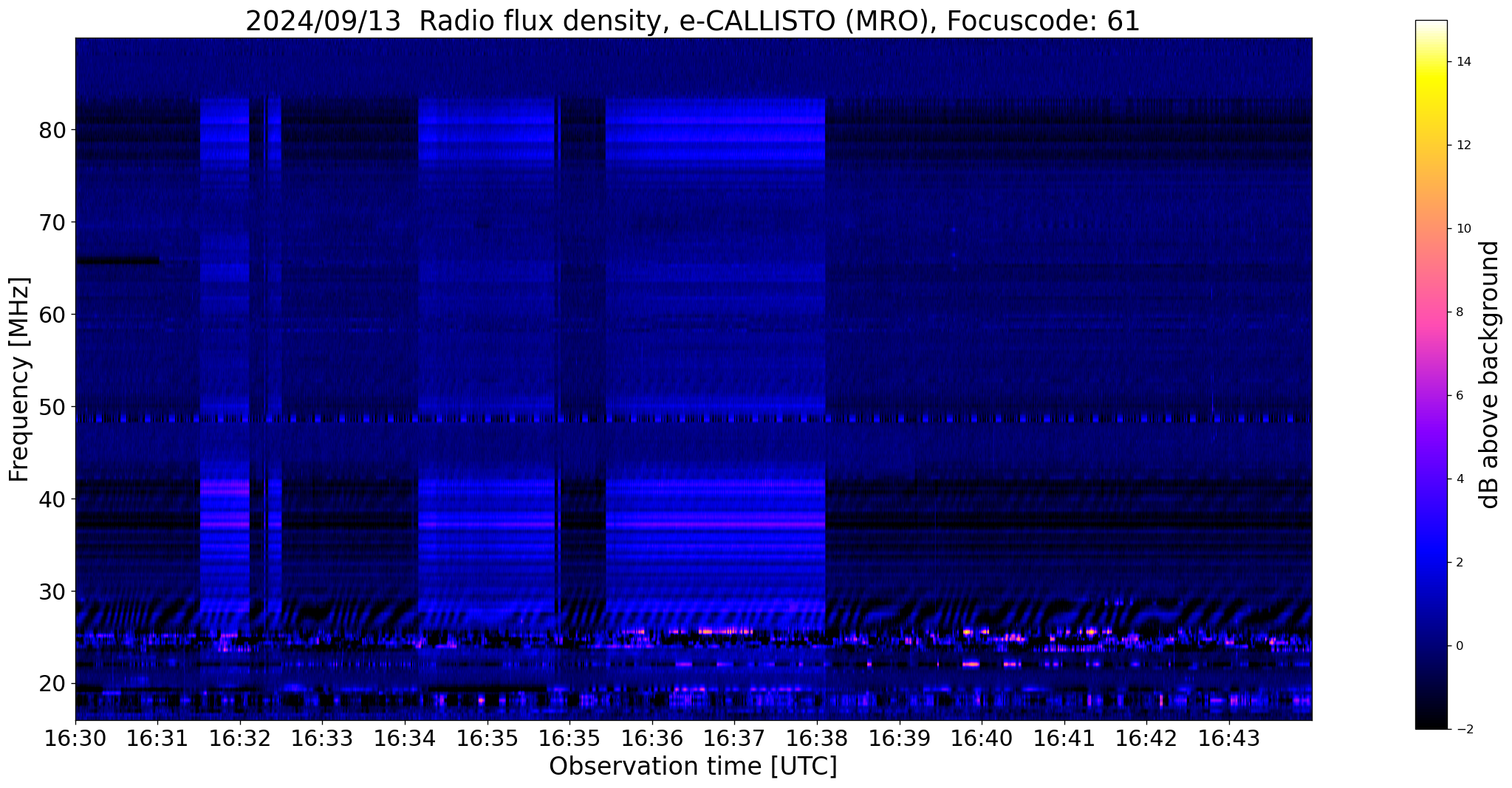Click the 70 MHz frequency tick label

click(x=52, y=222)
